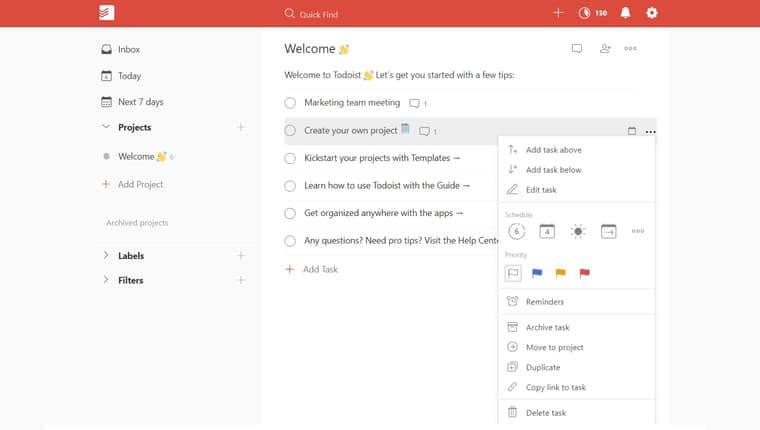Select the Welcome project in sidebar
This screenshot has width=760, height=430.
pos(138,157)
